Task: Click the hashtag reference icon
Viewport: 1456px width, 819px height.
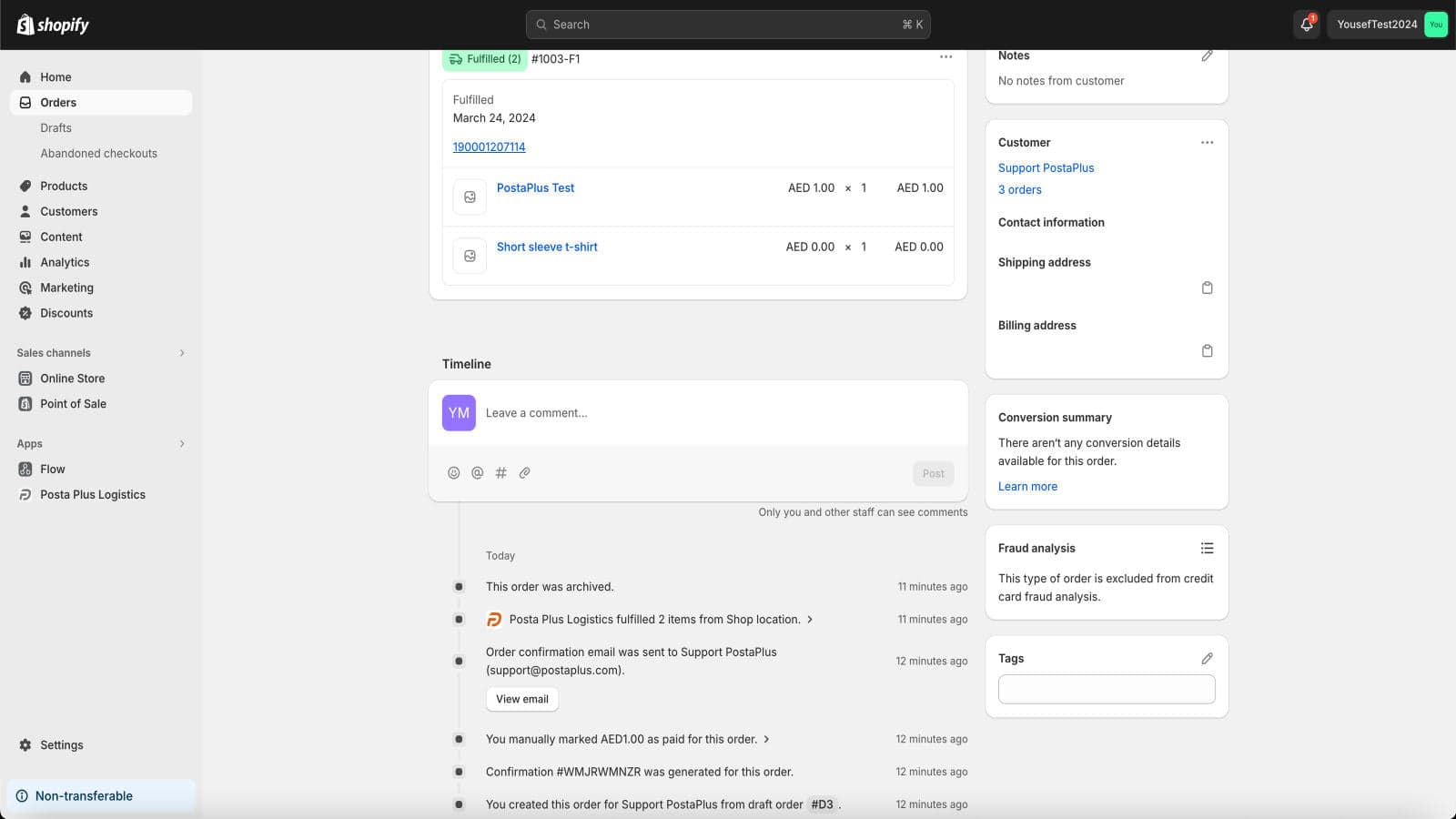Action: coord(500,473)
